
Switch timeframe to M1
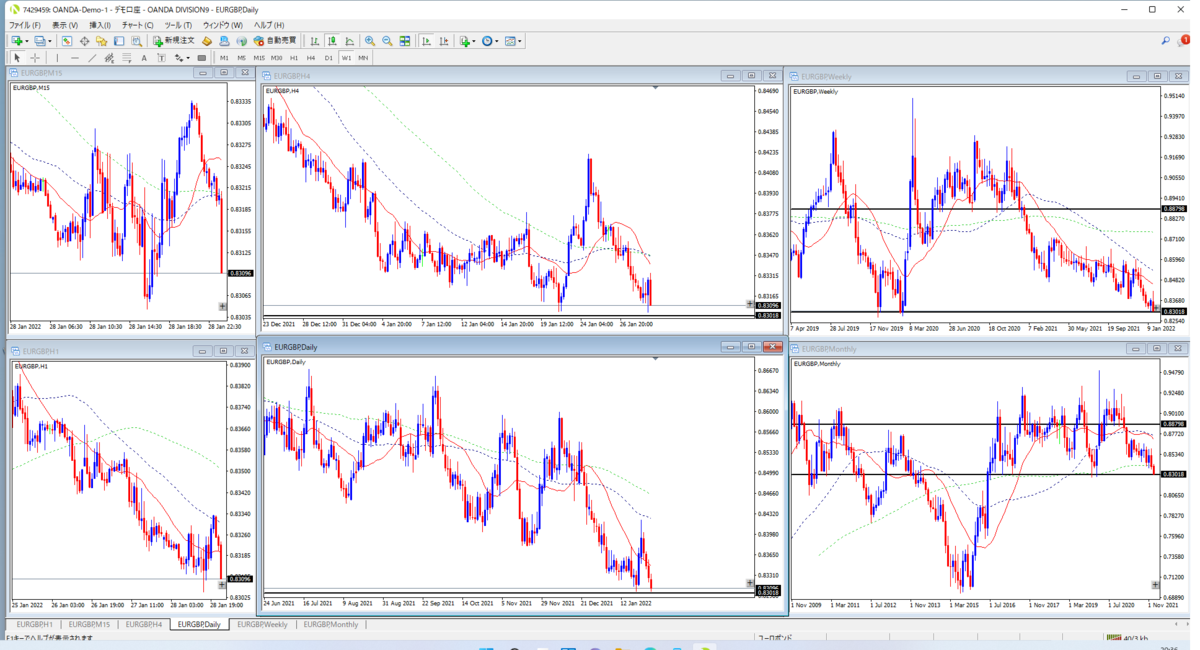coord(224,58)
